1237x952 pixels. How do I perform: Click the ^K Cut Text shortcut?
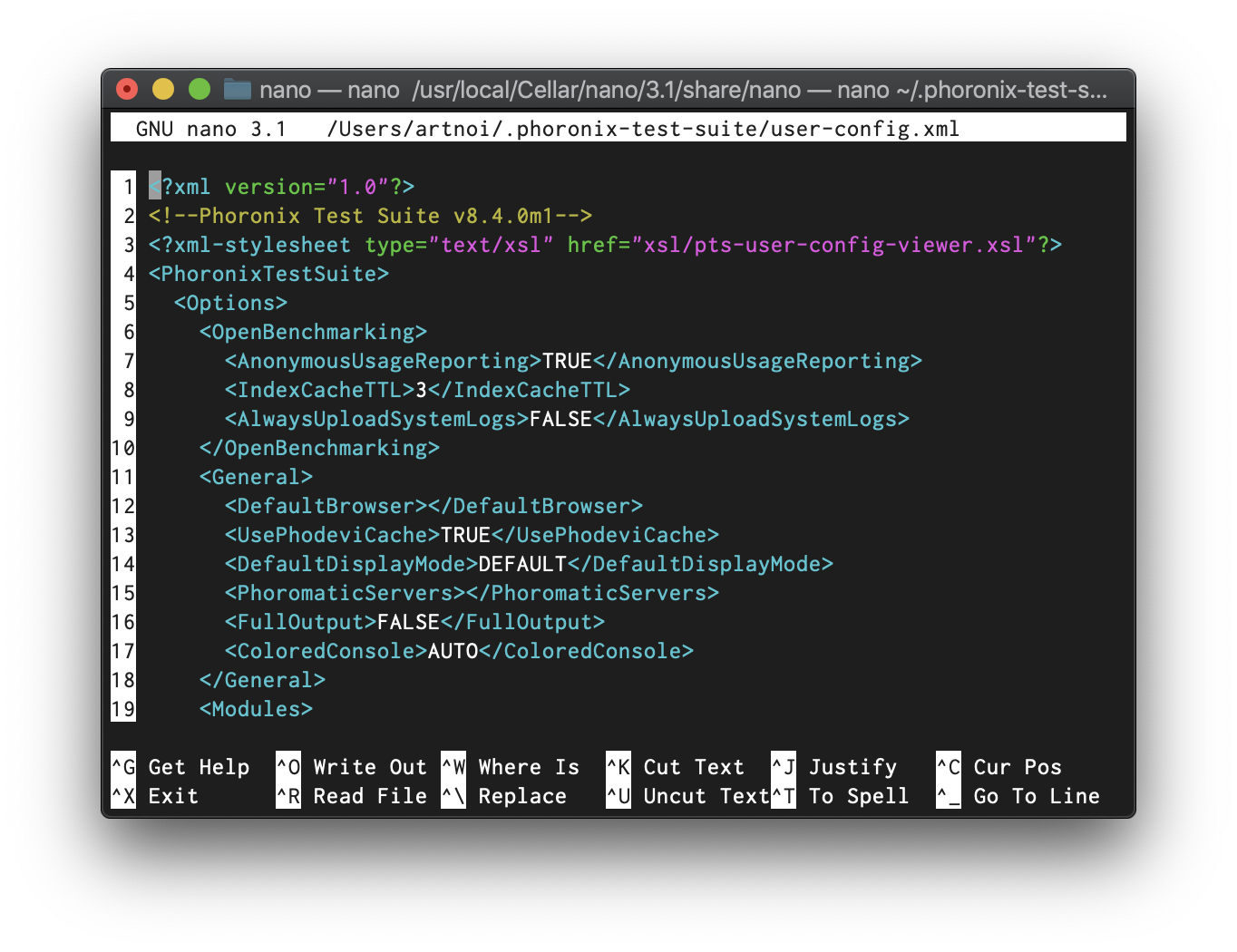[676, 767]
